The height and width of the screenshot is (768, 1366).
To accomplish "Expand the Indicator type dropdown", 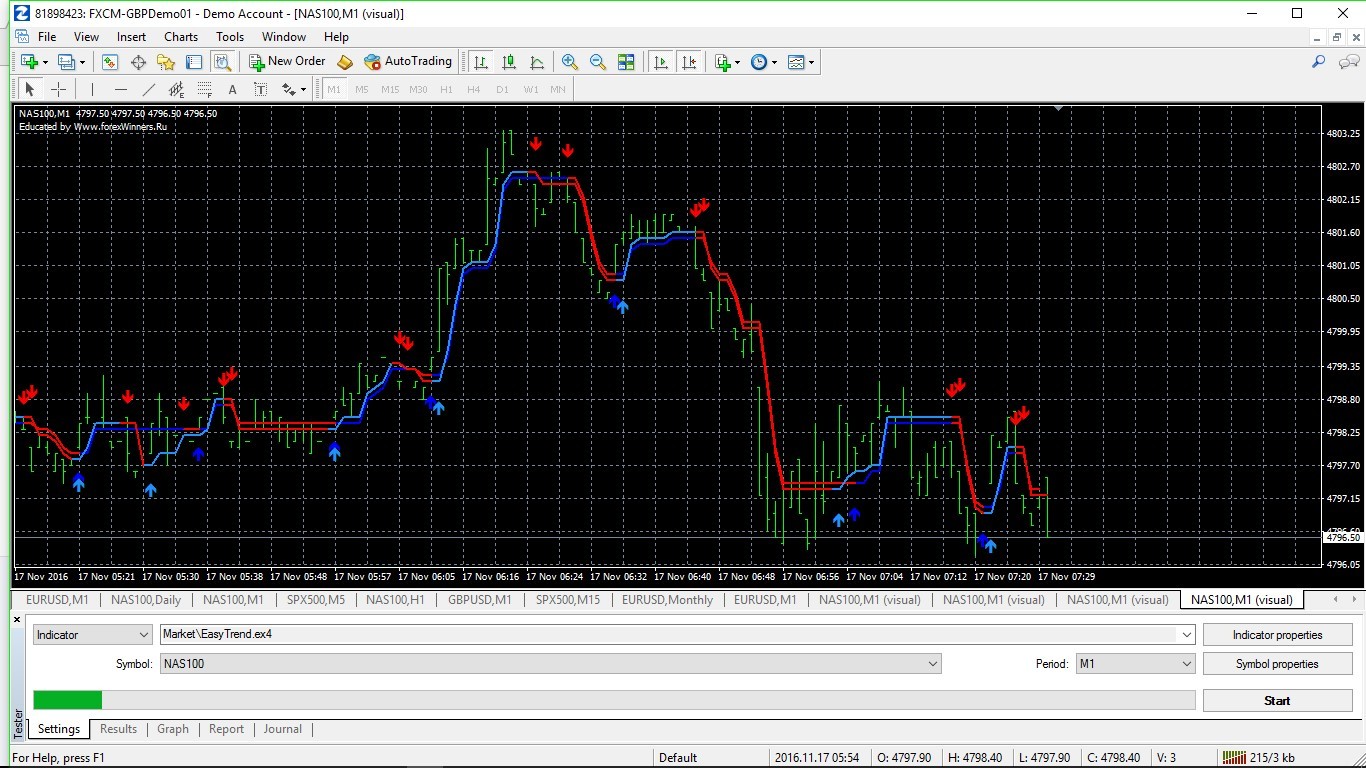I will pos(92,635).
